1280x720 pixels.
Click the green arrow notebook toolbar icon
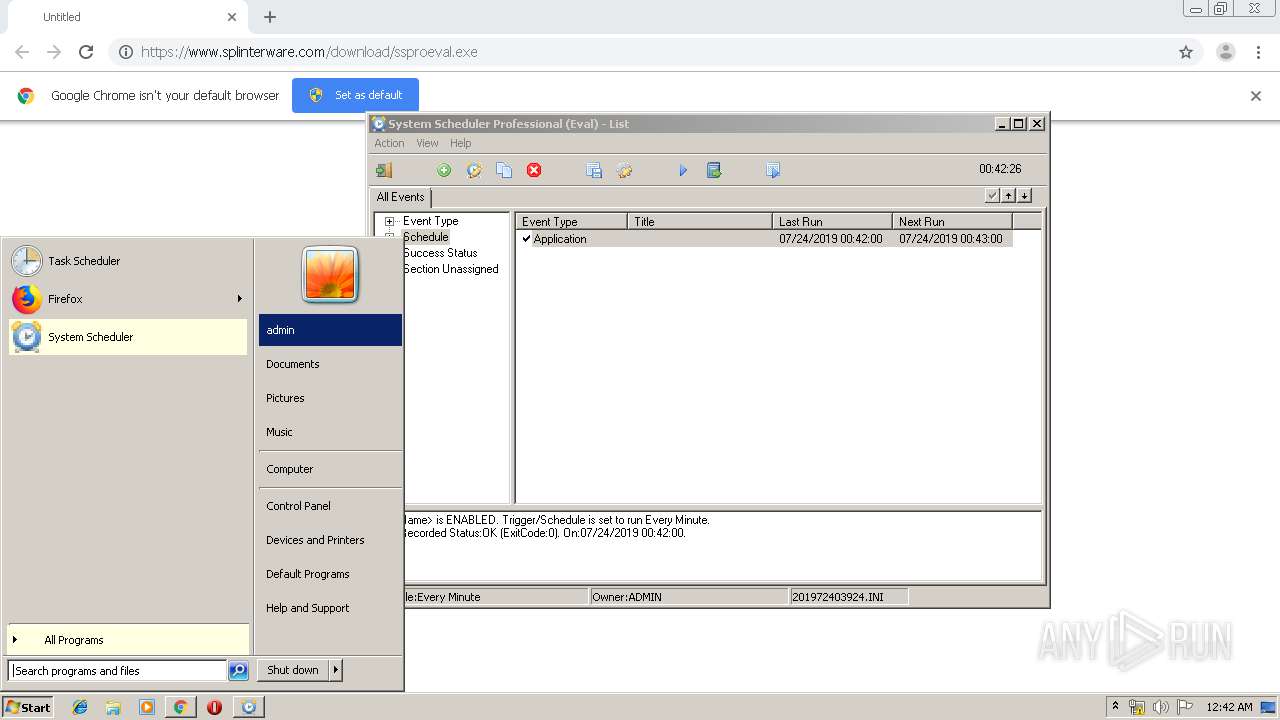click(714, 171)
